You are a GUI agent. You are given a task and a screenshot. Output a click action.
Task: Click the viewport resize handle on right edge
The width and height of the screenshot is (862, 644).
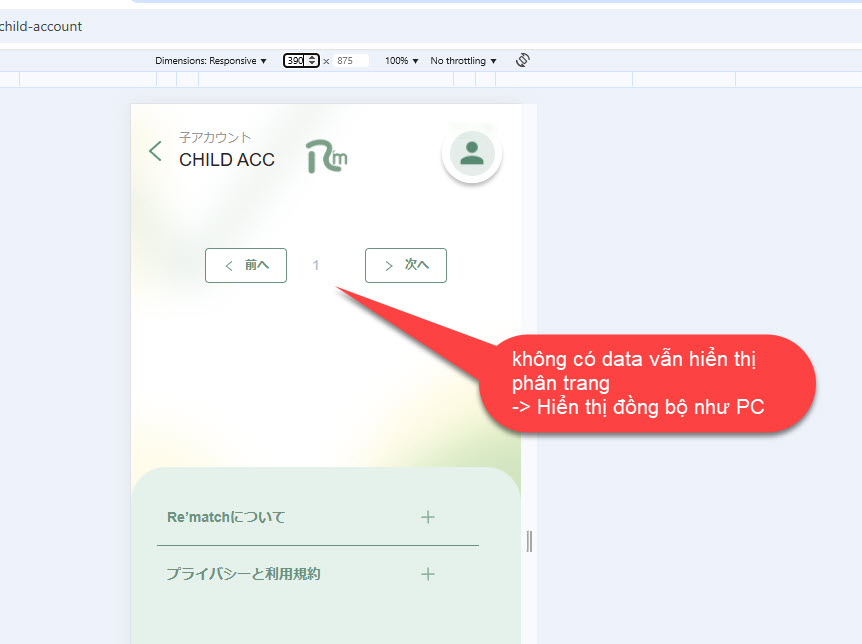(x=529, y=541)
